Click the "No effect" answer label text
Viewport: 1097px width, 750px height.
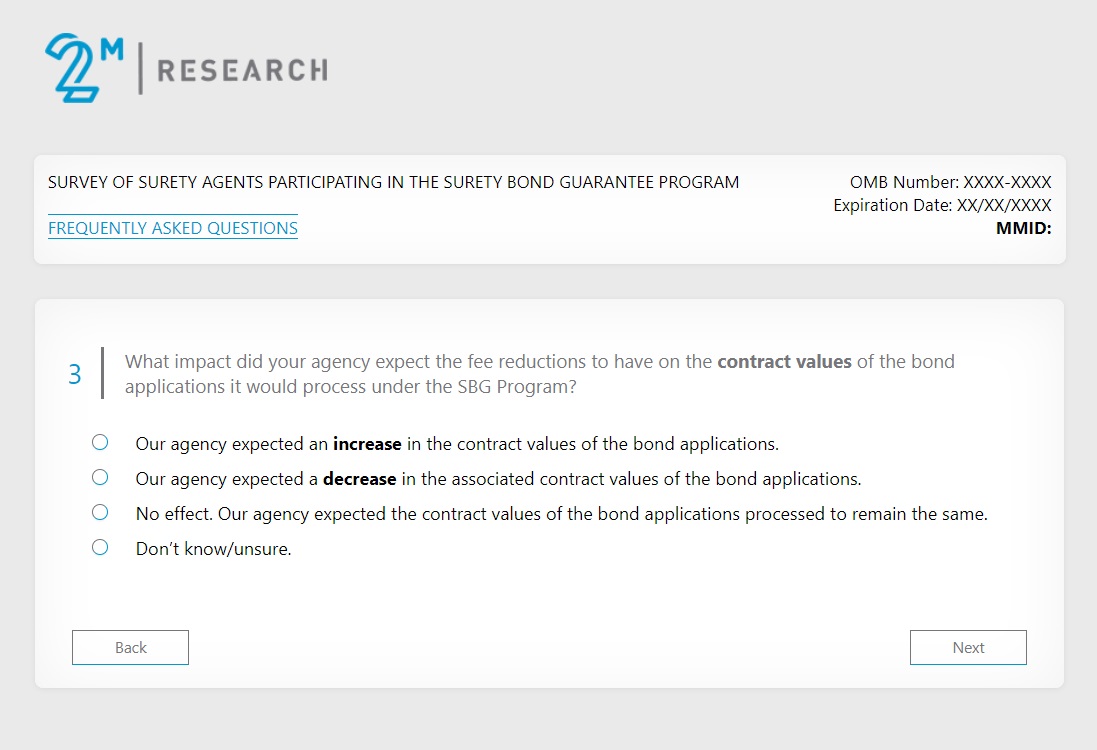(561, 514)
